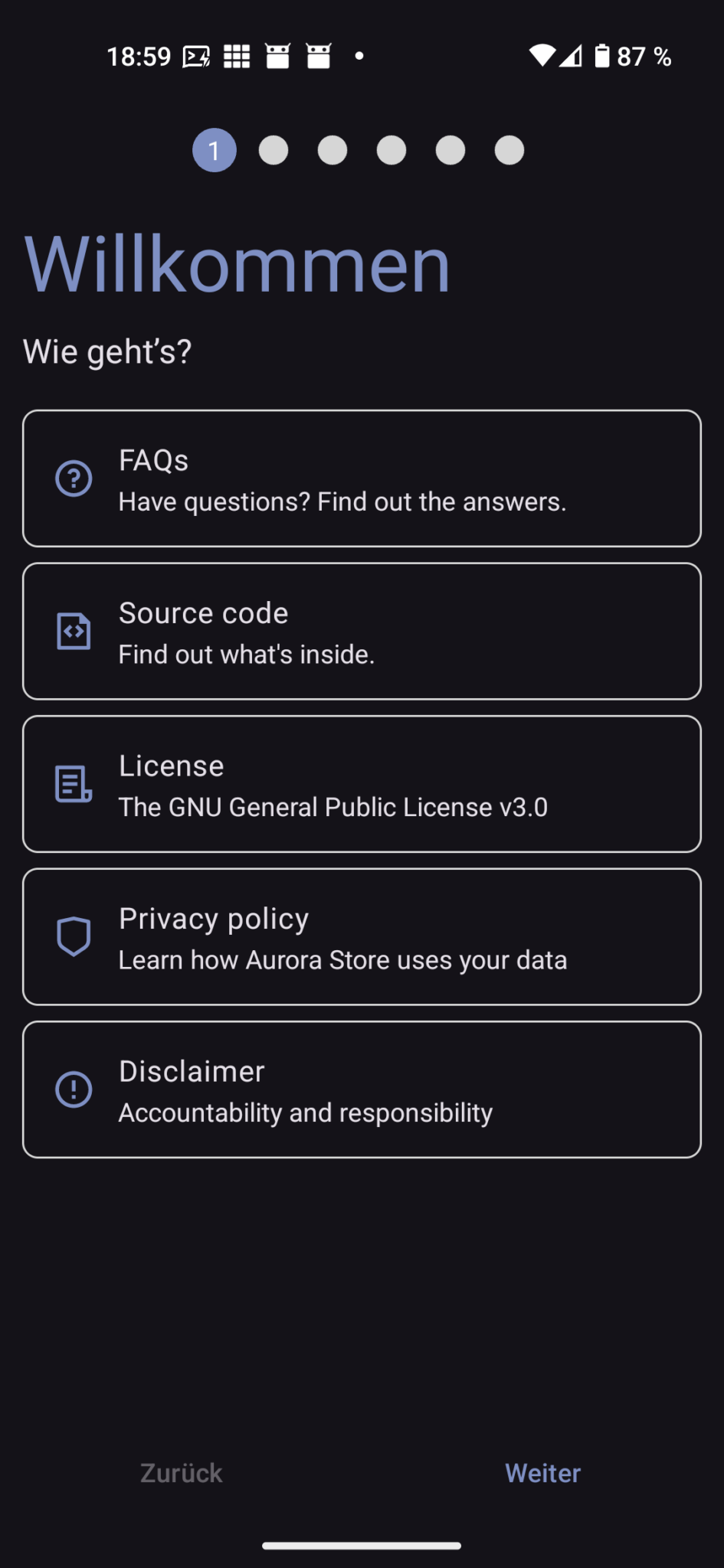
Task: View the GNU General Public License
Action: click(362, 784)
